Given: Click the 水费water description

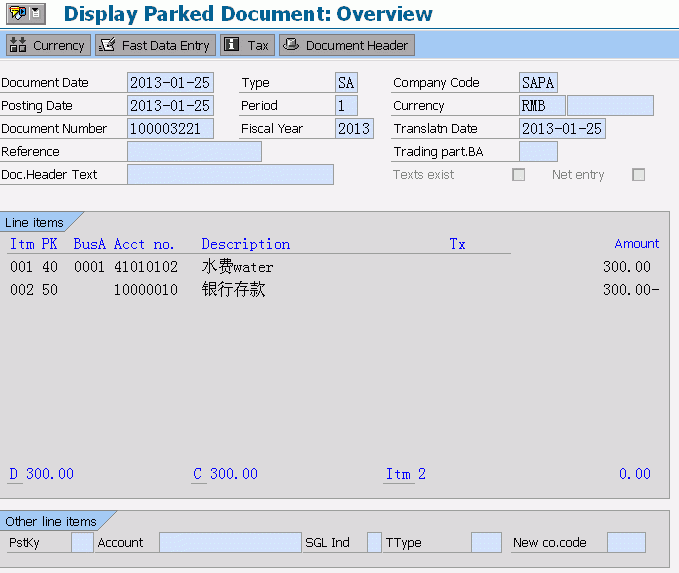Looking at the screenshot, I should click(237, 266).
